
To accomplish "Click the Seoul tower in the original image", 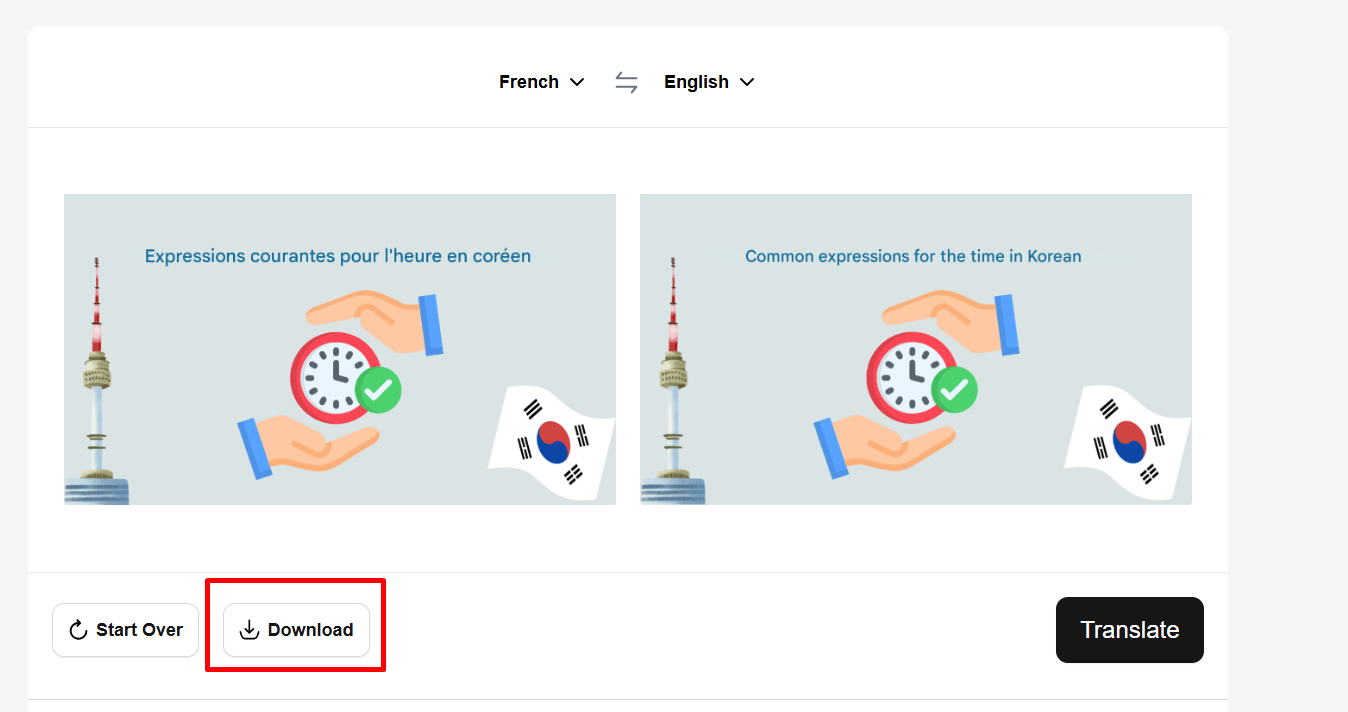I will 97,380.
